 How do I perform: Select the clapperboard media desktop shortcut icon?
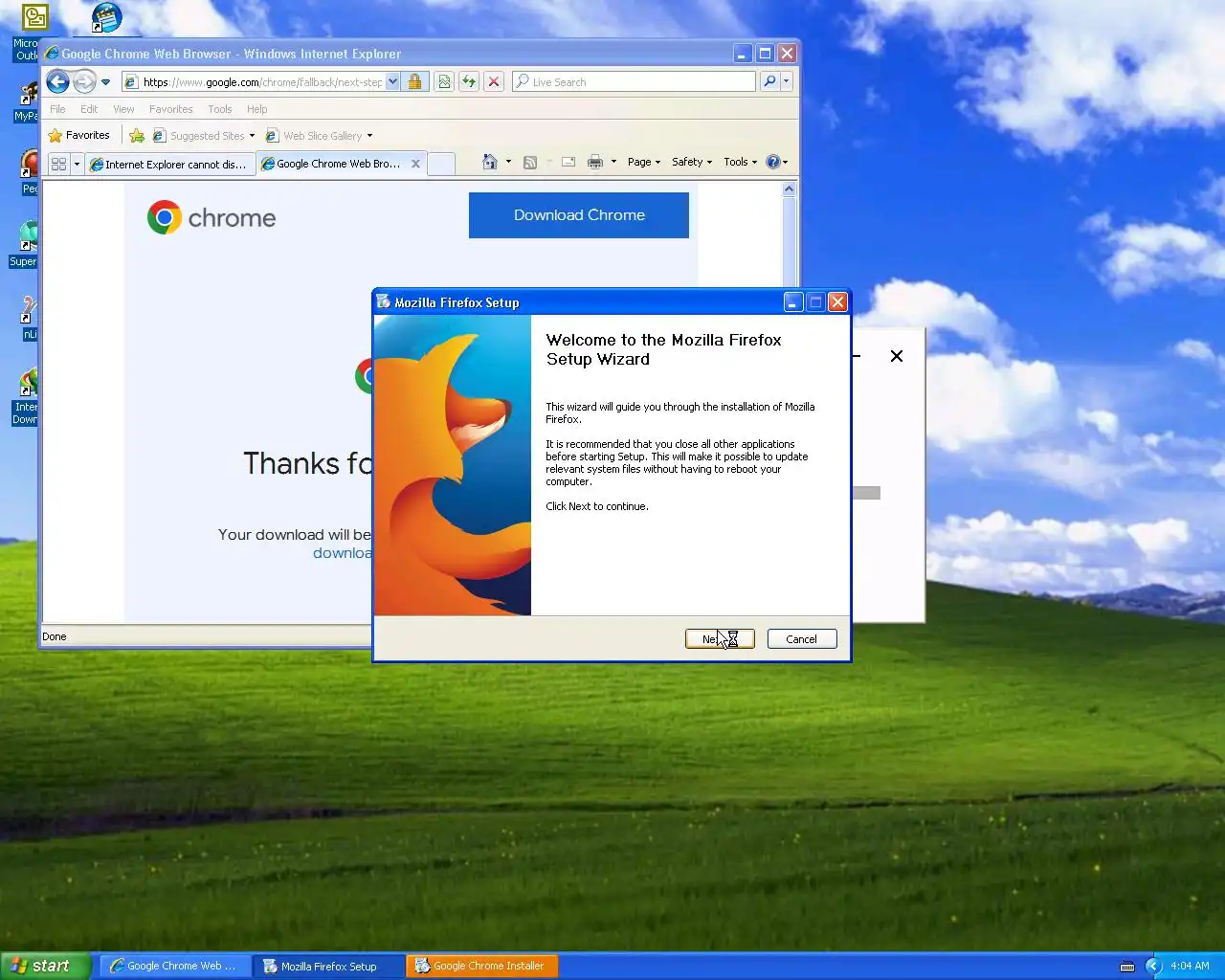click(107, 18)
